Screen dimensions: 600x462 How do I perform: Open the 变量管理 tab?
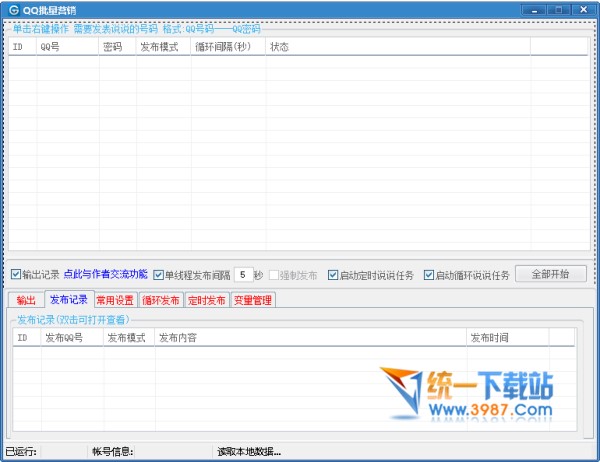point(253,300)
